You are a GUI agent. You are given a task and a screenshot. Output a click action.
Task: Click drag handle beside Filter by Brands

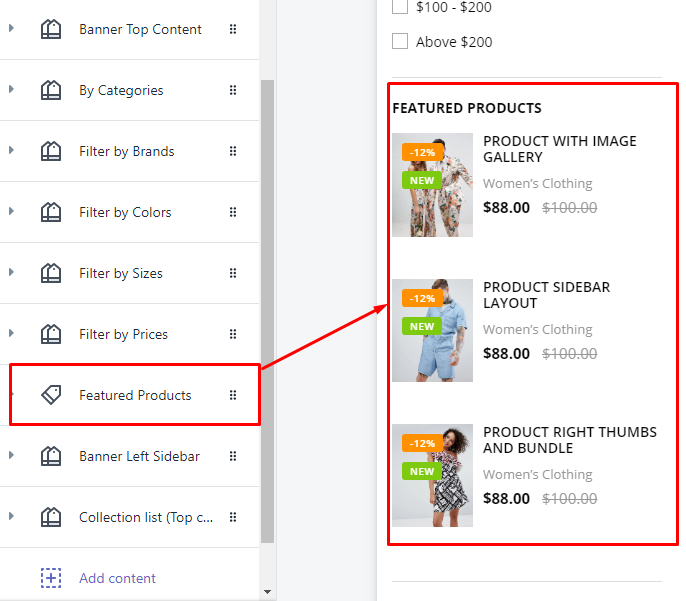pos(233,151)
